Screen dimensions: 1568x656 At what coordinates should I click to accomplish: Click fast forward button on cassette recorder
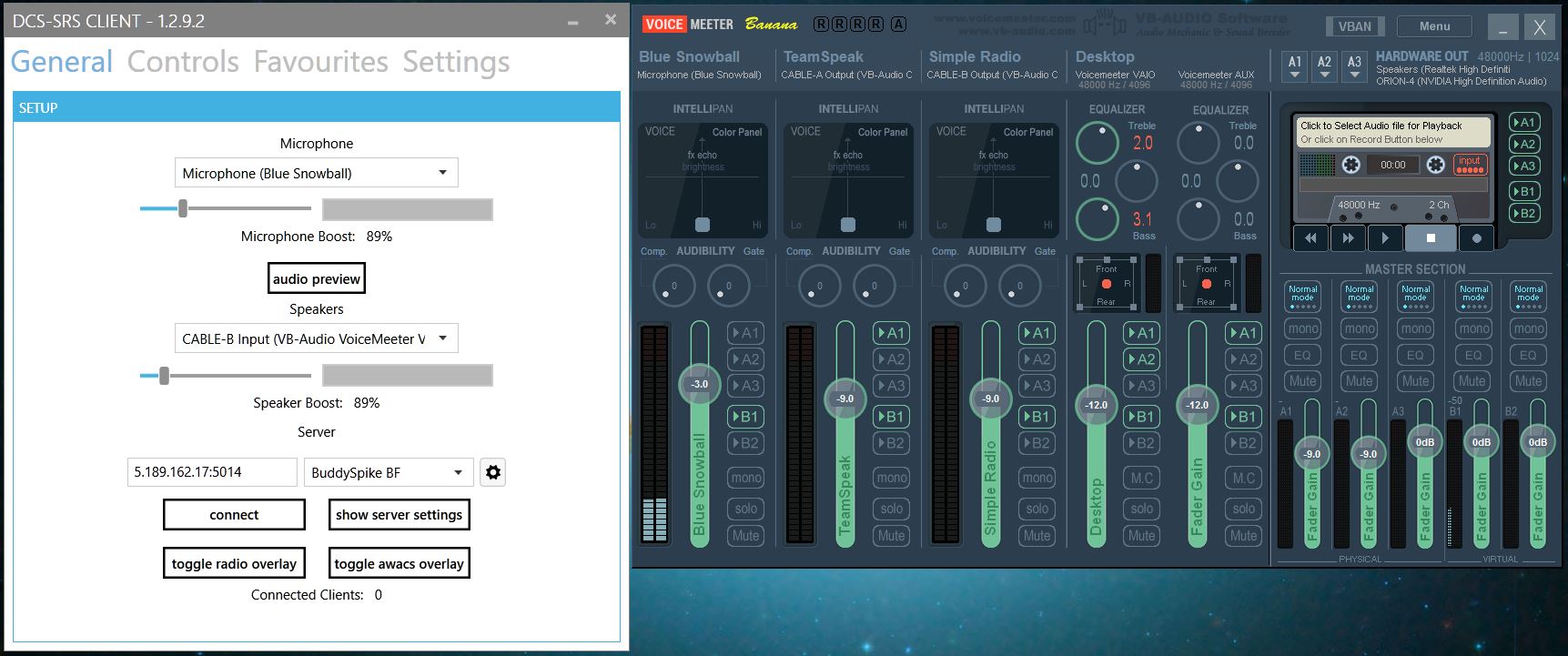click(x=1348, y=238)
